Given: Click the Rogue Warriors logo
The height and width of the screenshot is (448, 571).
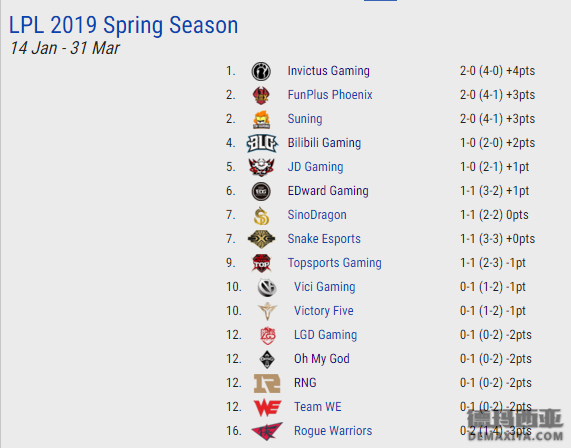Looking at the screenshot, I should [267, 431].
